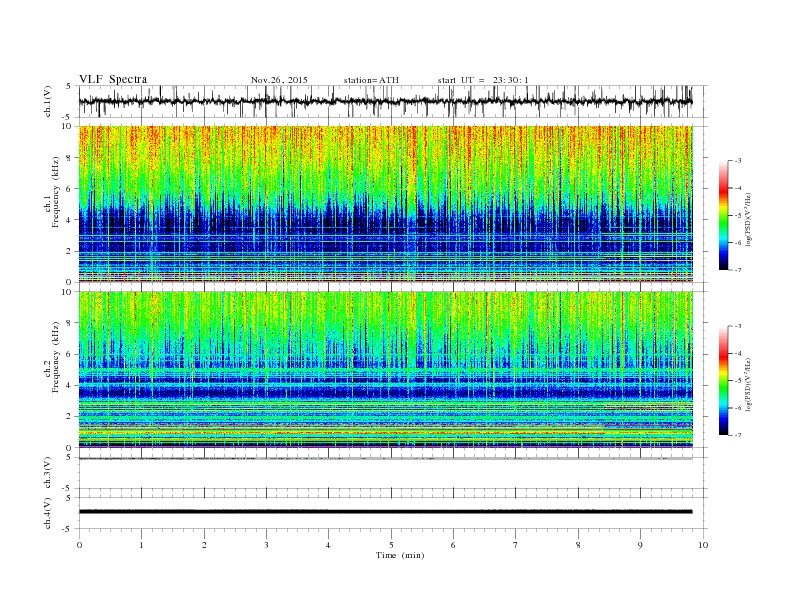Click the "-5" tick on ch.4(V) axis
Image resolution: width=792 pixels, height=612 pixels.
point(68,529)
